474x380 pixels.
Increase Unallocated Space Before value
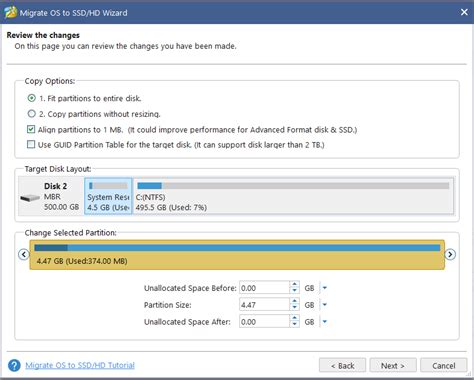click(294, 285)
